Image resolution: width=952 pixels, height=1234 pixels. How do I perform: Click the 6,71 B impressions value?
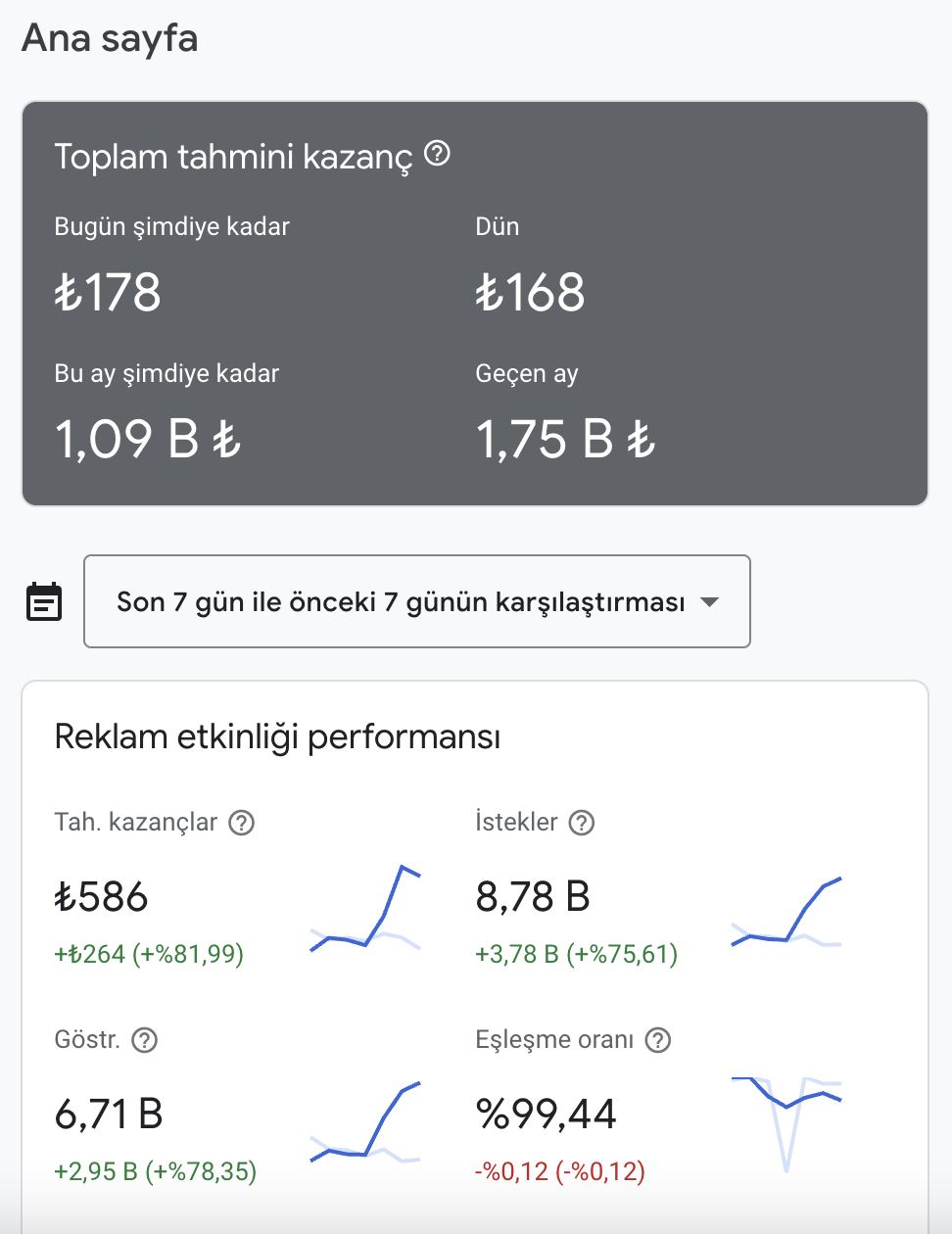coord(109,1115)
